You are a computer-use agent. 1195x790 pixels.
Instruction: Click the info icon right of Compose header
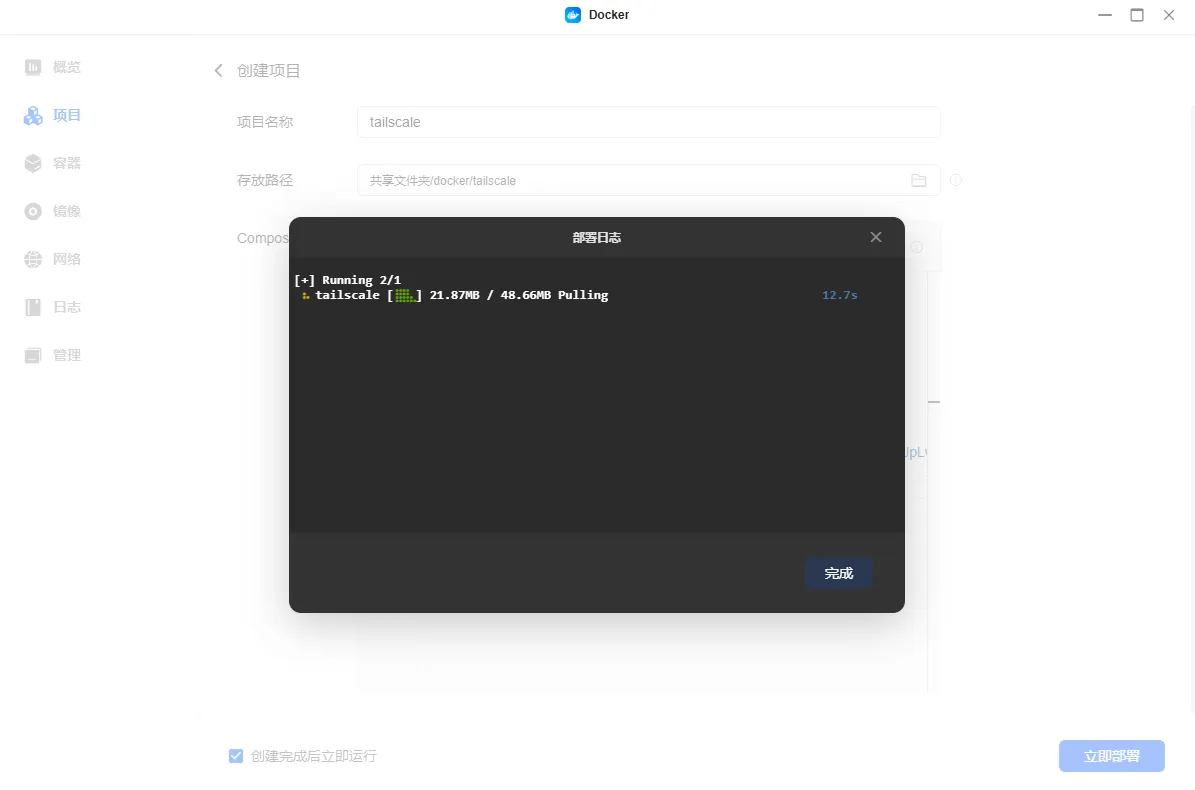pos(916,247)
